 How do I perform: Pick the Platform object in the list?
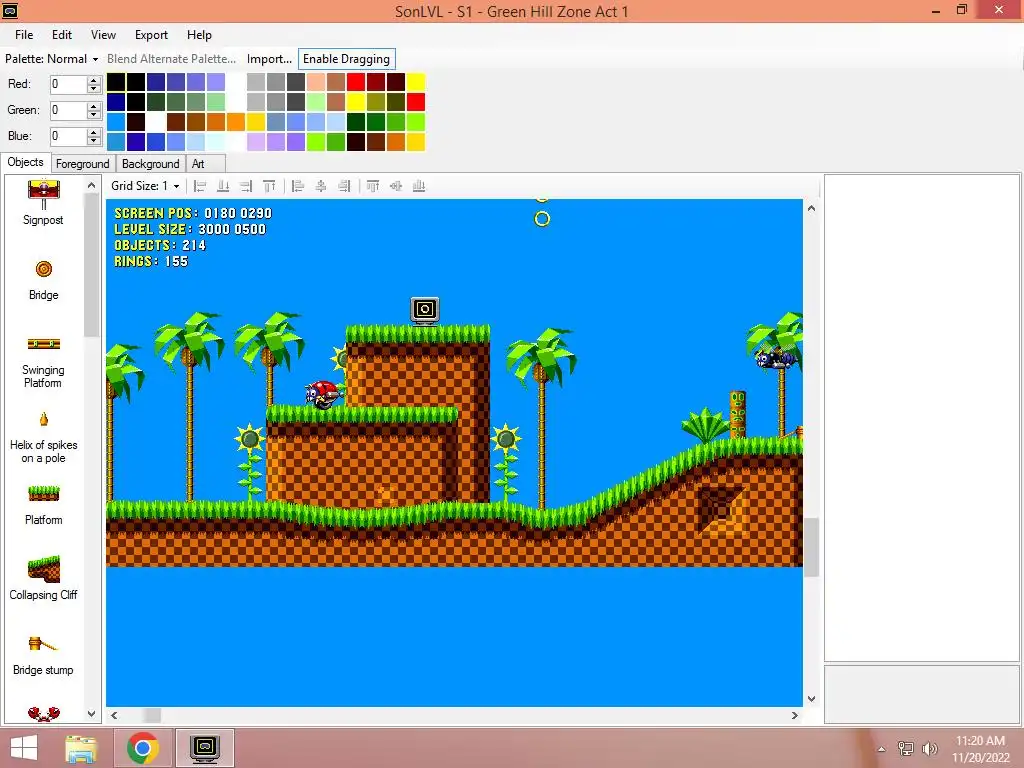click(43, 505)
